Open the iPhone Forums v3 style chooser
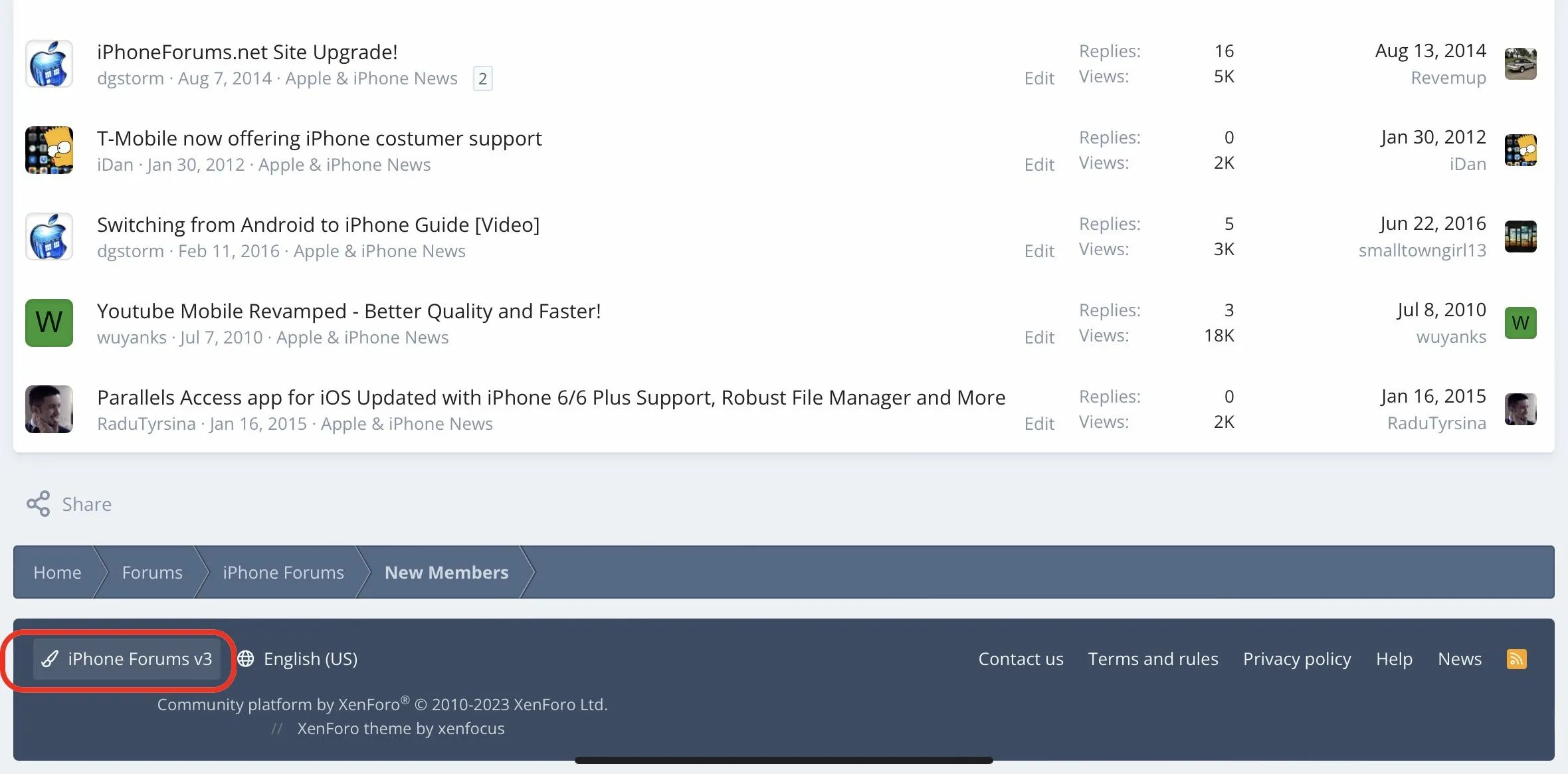This screenshot has height=774, width=1568. [x=127, y=659]
